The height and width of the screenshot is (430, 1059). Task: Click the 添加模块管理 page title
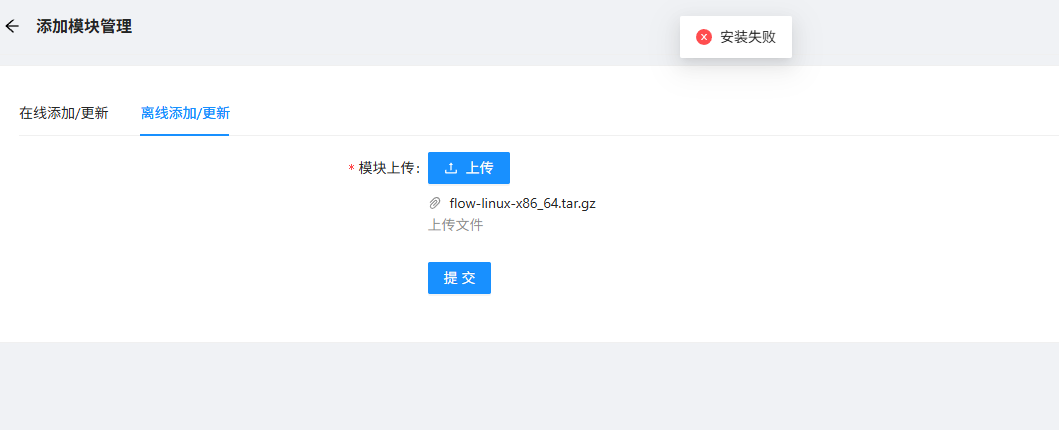point(84,26)
